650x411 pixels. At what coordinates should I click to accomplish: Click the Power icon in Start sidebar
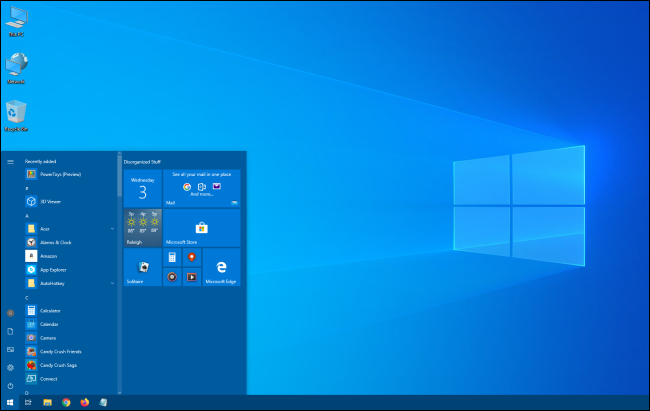(x=10, y=385)
